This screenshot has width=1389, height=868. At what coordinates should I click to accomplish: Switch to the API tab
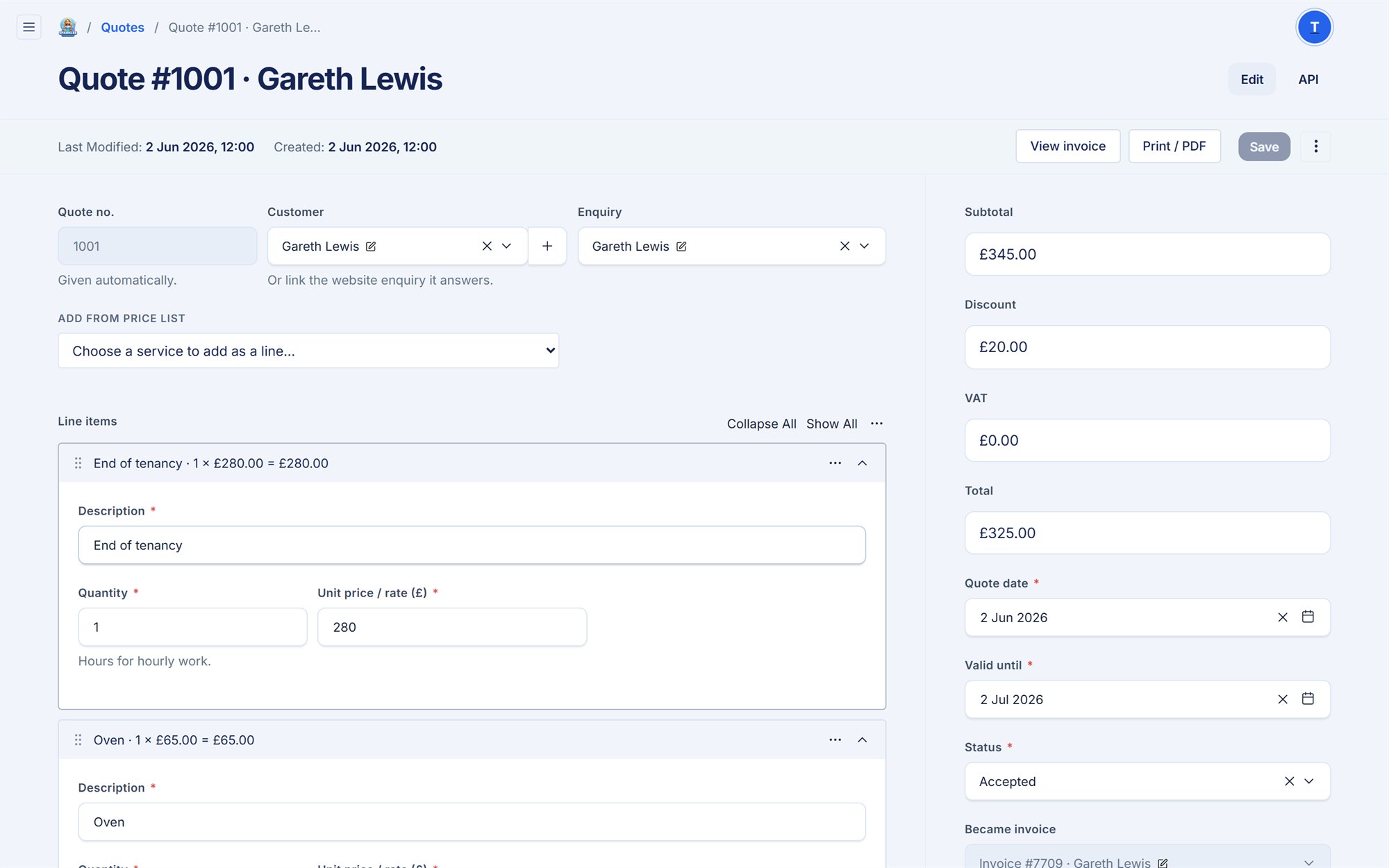coord(1308,79)
